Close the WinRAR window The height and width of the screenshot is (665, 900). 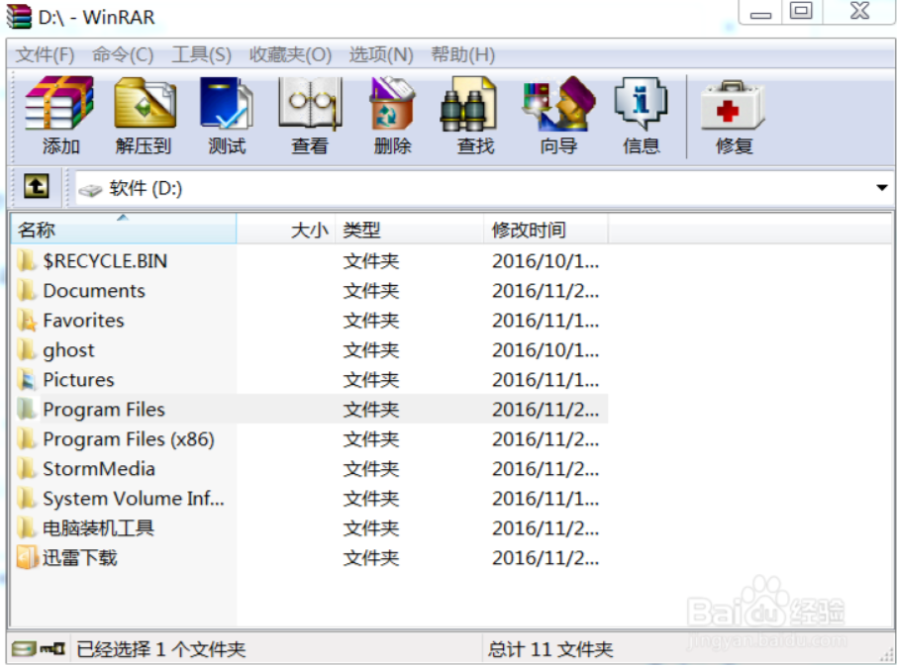pos(860,11)
